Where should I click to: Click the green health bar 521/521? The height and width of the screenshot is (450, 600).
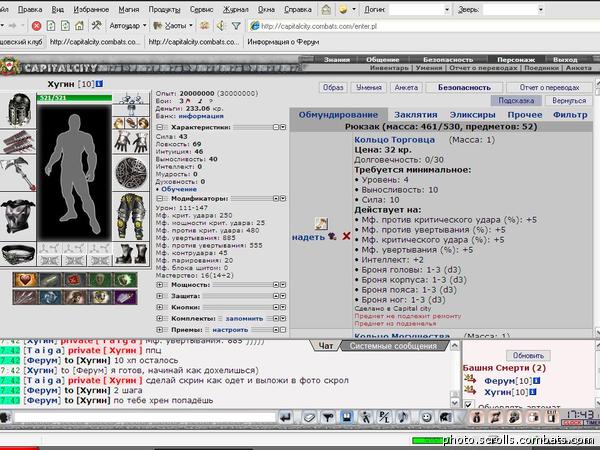tap(74, 98)
